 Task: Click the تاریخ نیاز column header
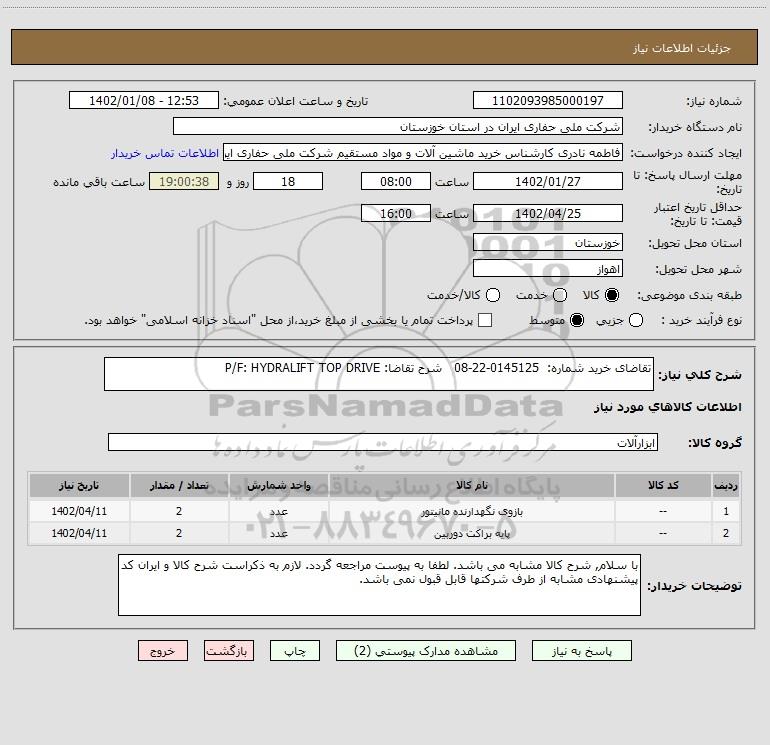click(79, 485)
